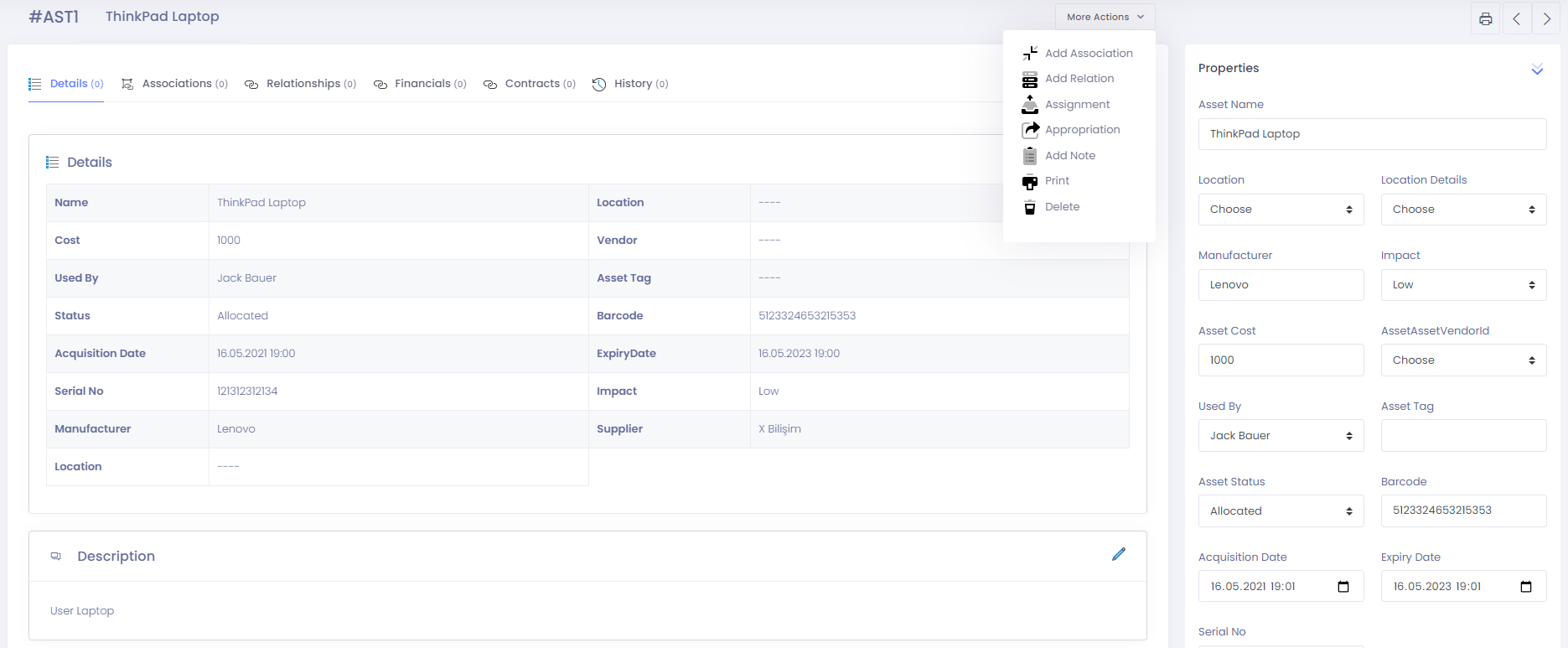Image resolution: width=1568 pixels, height=648 pixels.
Task: Select Appropriation from the dropdown menu
Action: (1082, 130)
